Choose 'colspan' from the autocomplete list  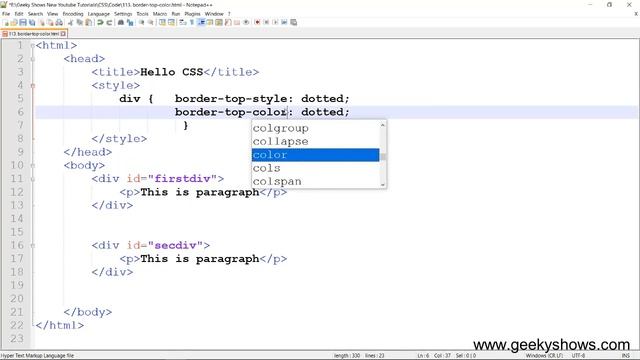(x=316, y=182)
